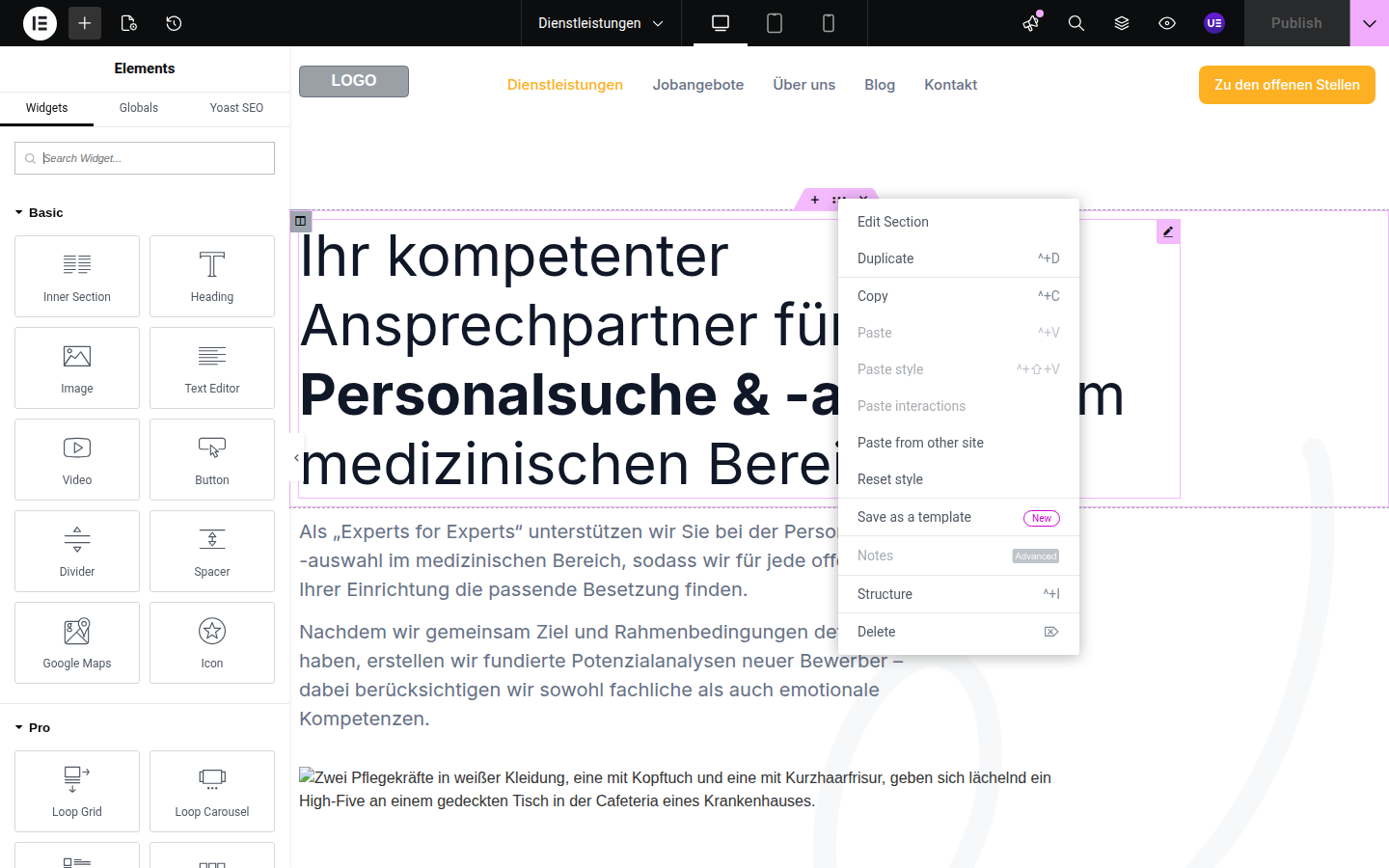Open the publish options arrow
This screenshot has height=868, width=1389.
pyautogui.click(x=1370, y=23)
